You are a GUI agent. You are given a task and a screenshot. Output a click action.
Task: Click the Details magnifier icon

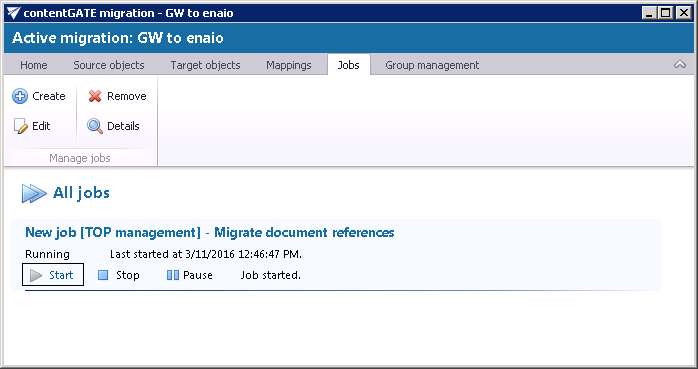pos(94,126)
